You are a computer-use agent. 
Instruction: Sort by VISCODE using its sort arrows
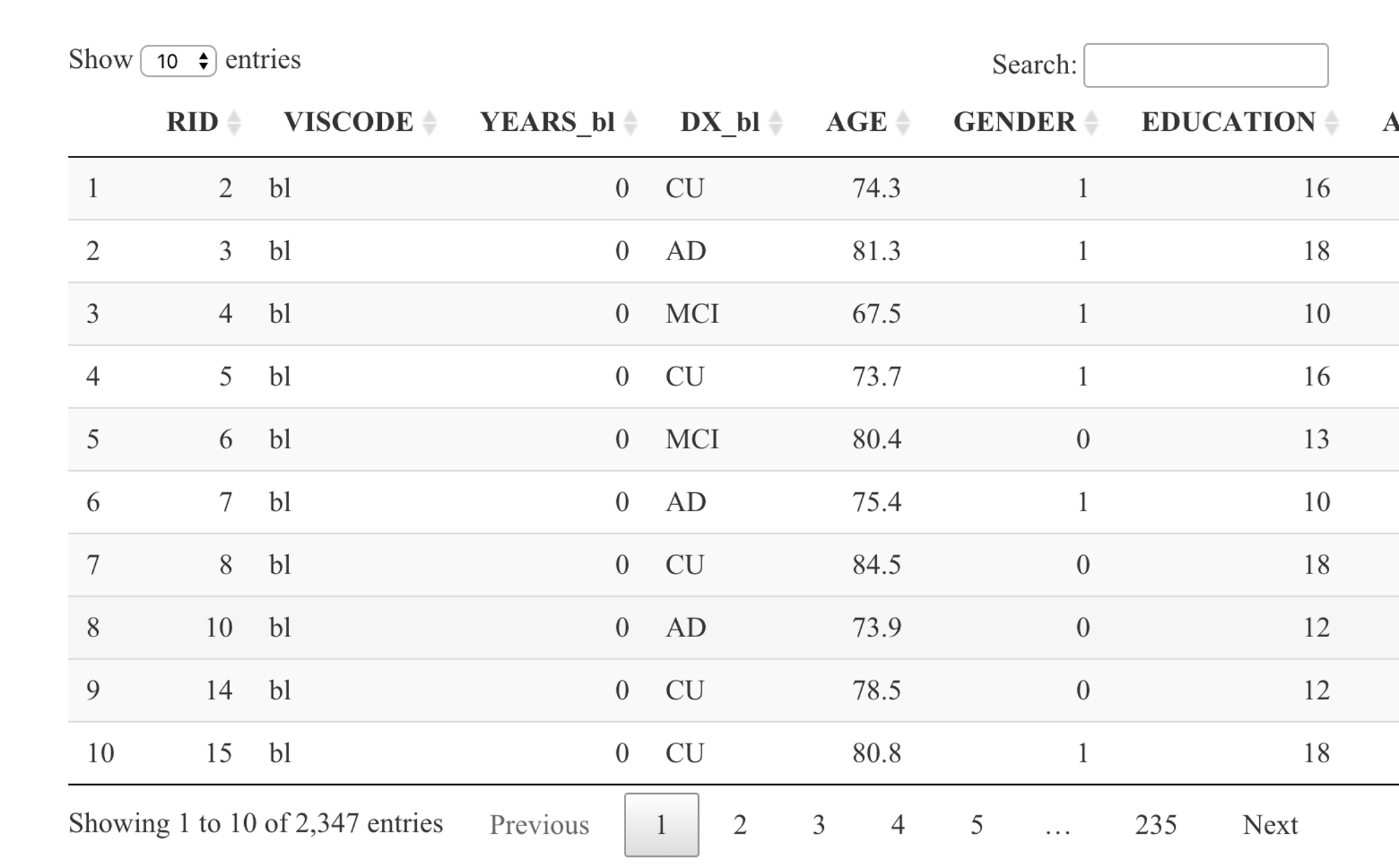pyautogui.click(x=429, y=123)
